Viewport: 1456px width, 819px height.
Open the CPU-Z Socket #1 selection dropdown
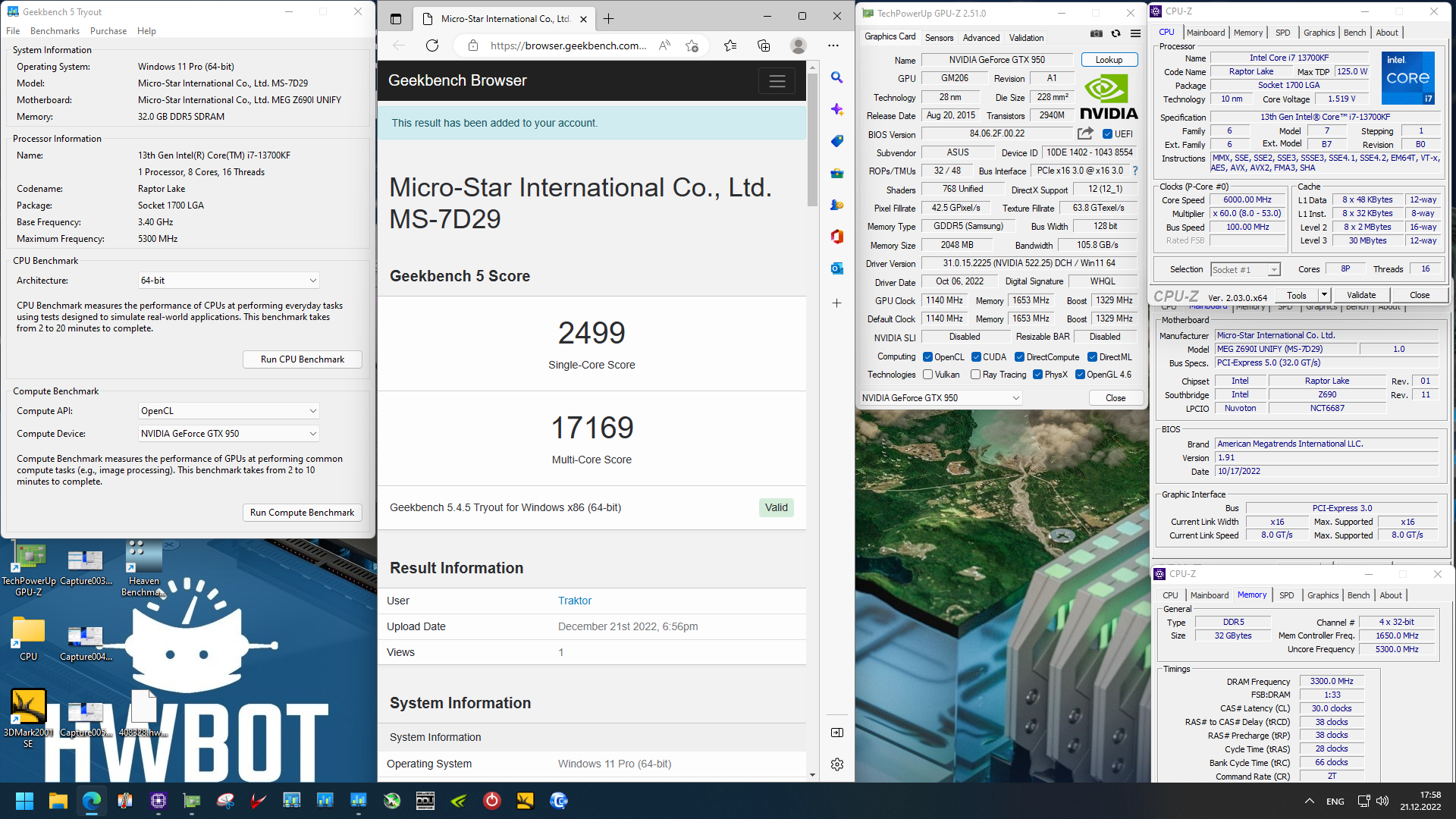click(1245, 270)
